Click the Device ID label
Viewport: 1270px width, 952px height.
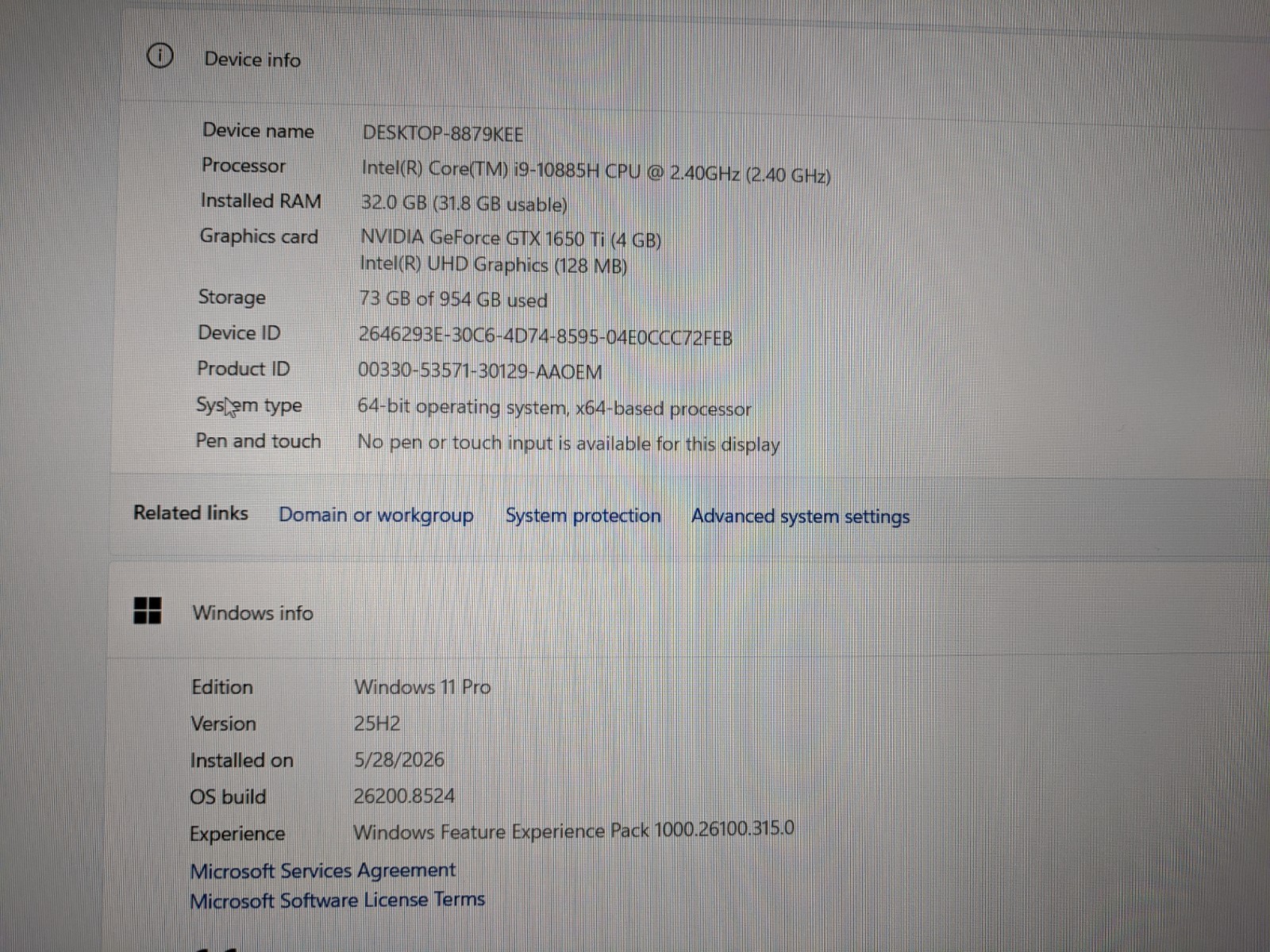[x=239, y=333]
